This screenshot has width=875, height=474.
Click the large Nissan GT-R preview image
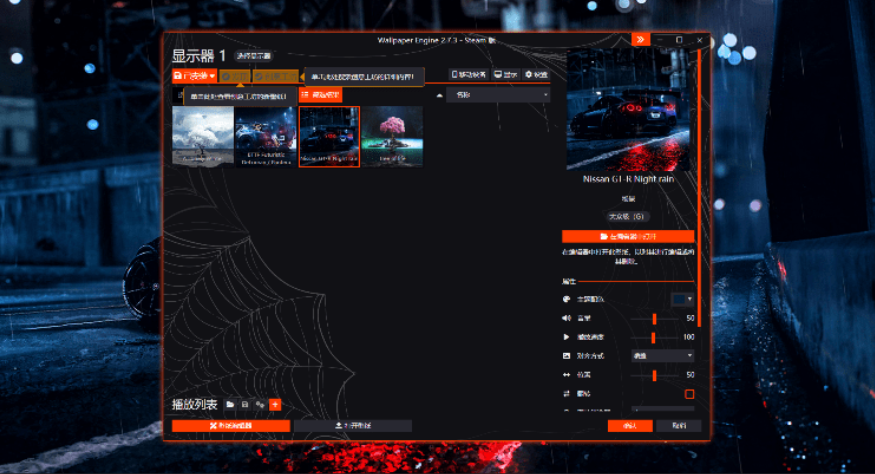click(628, 109)
